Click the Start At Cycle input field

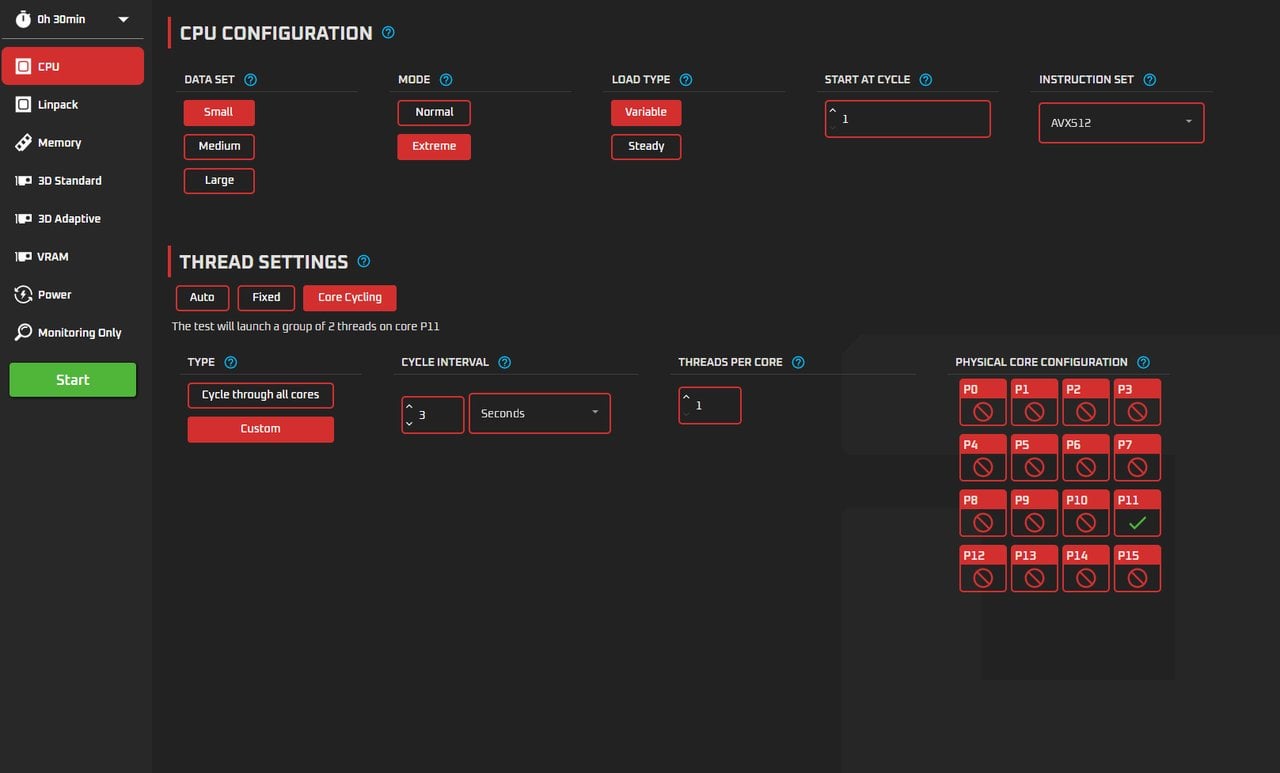[x=908, y=119]
